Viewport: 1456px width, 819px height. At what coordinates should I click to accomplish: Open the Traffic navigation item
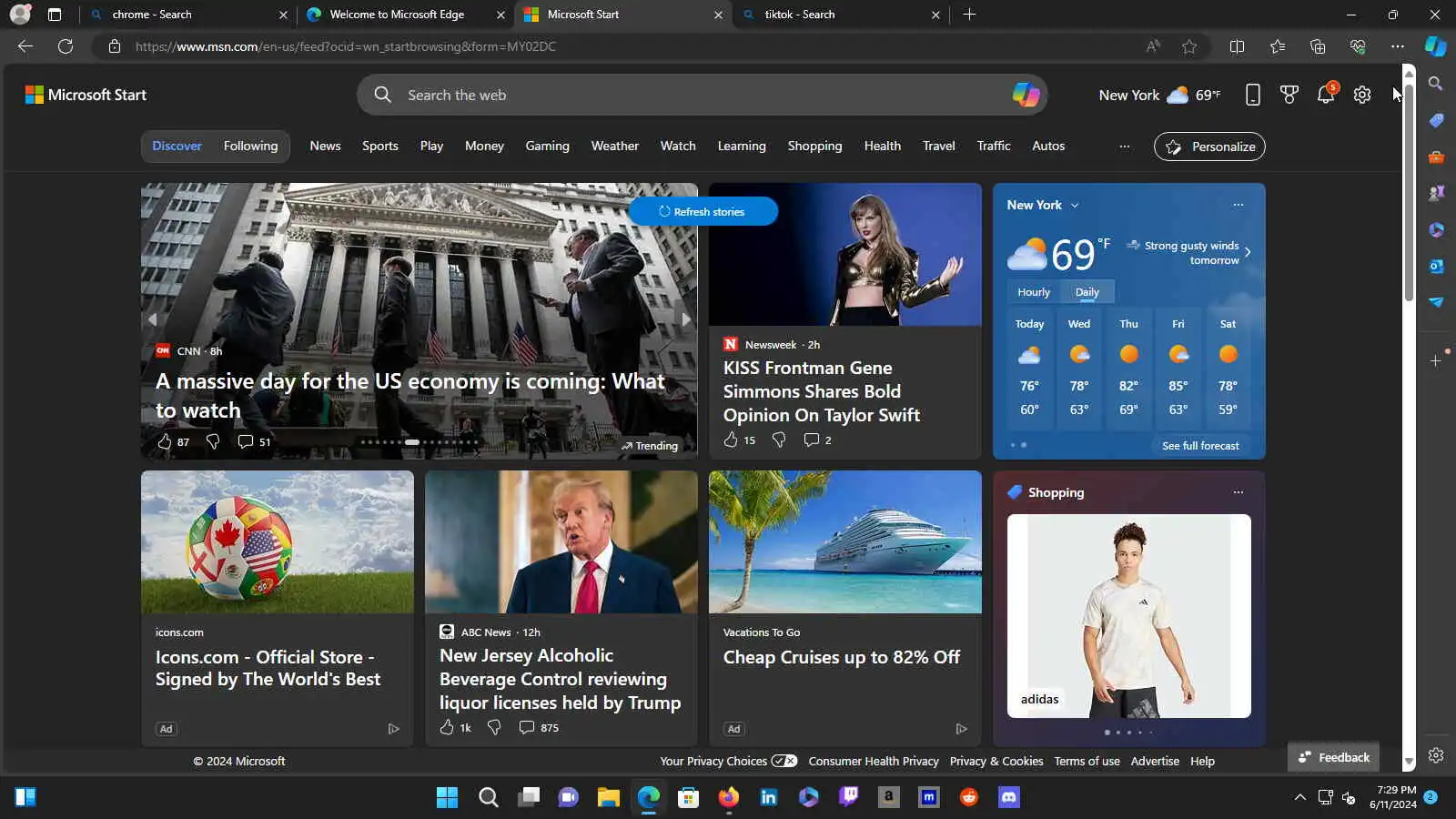click(x=994, y=146)
